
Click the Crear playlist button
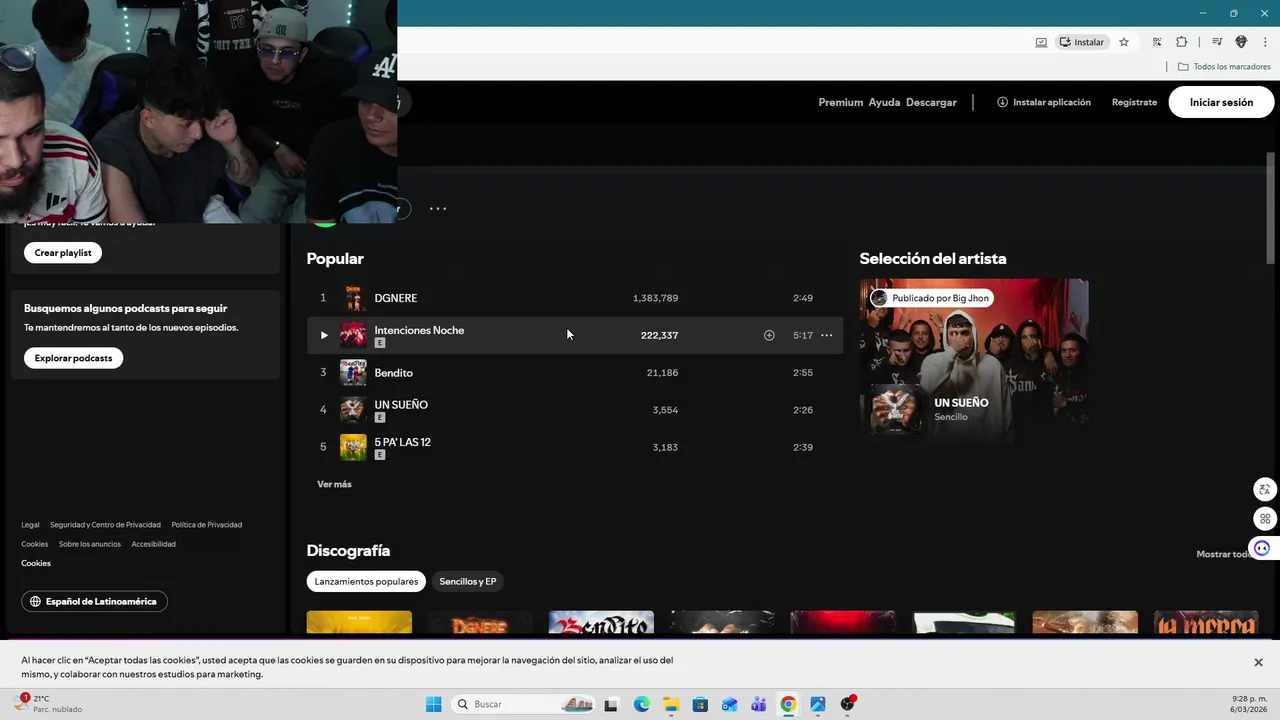pos(63,253)
